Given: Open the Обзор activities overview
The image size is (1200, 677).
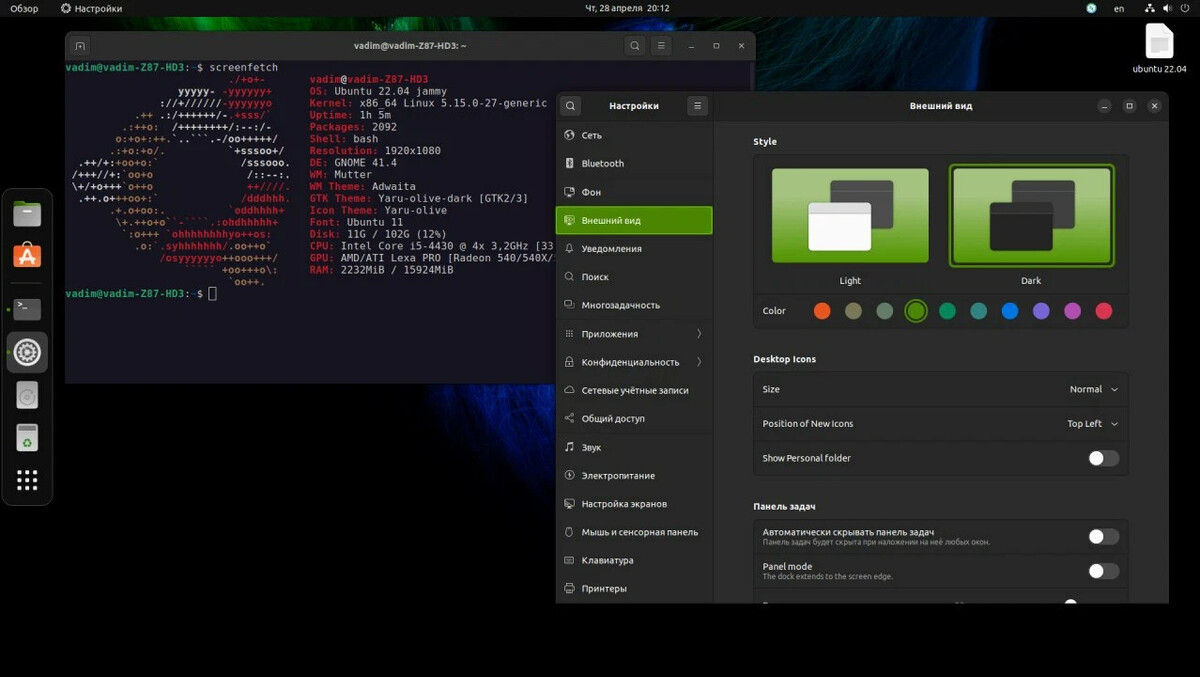Looking at the screenshot, I should click(x=24, y=8).
